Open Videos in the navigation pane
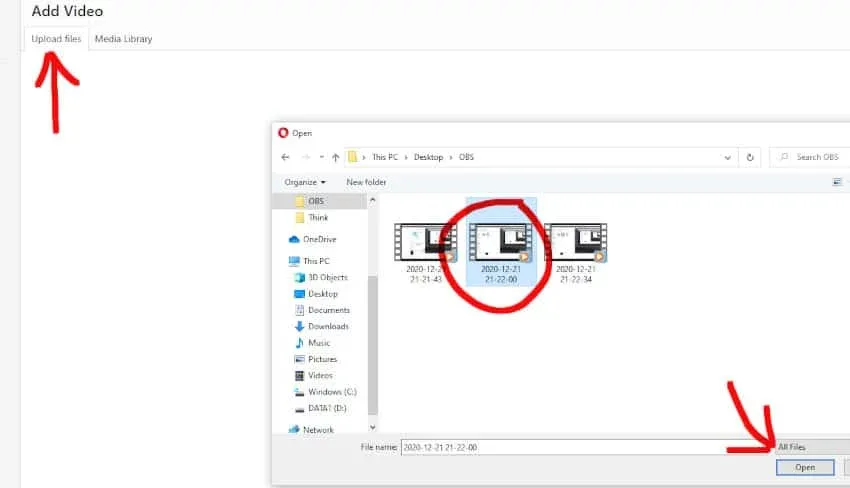 [x=320, y=375]
